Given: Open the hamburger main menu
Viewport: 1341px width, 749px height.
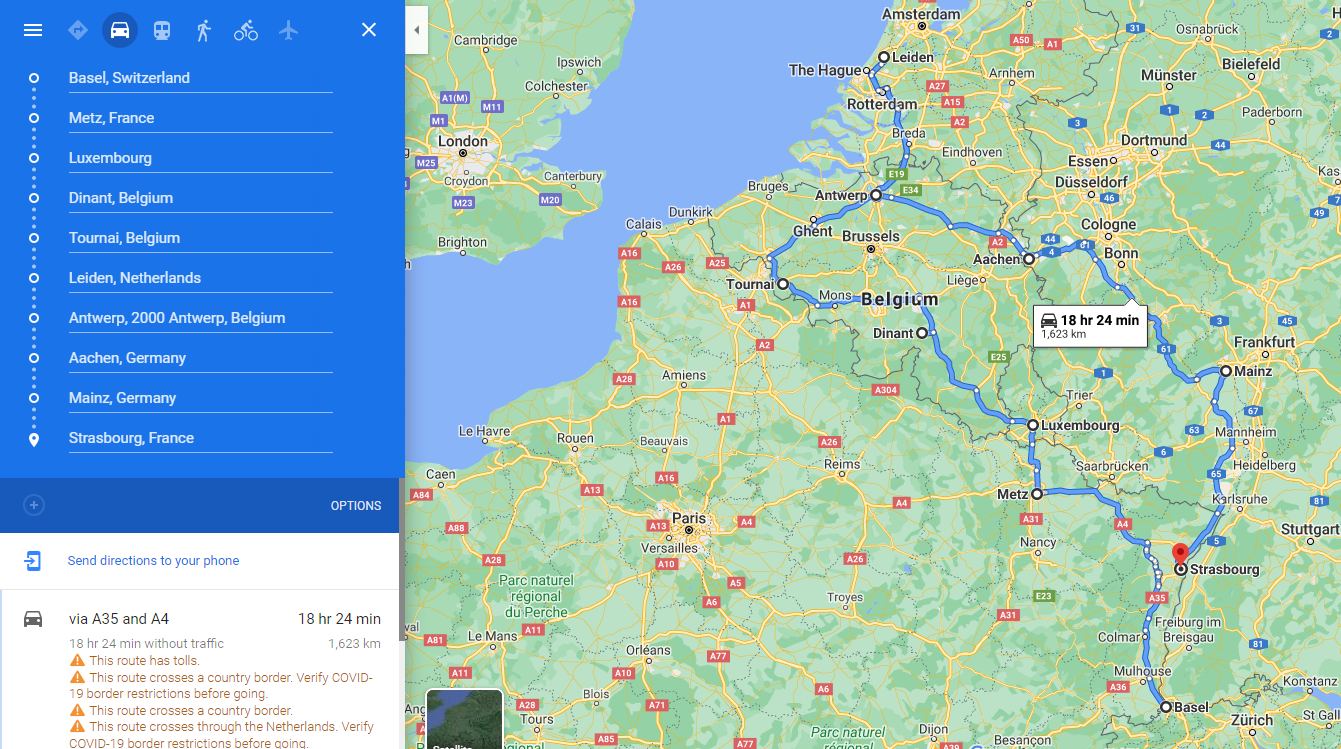Looking at the screenshot, I should pyautogui.click(x=33, y=30).
